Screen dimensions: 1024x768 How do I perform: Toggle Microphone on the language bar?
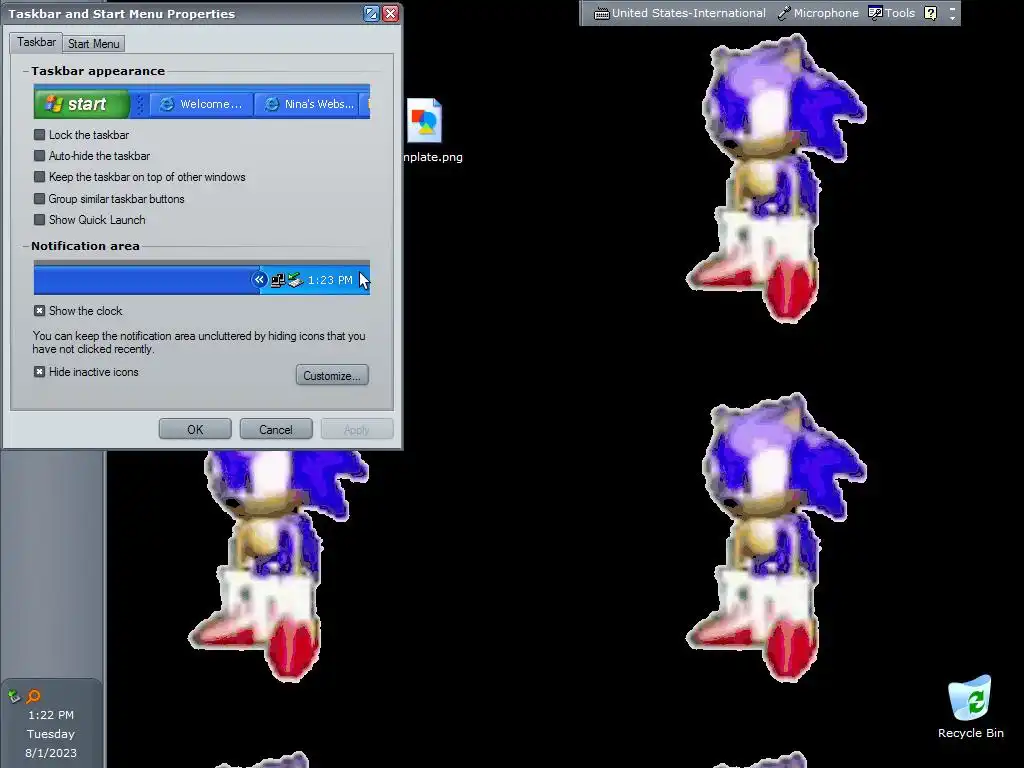click(818, 13)
